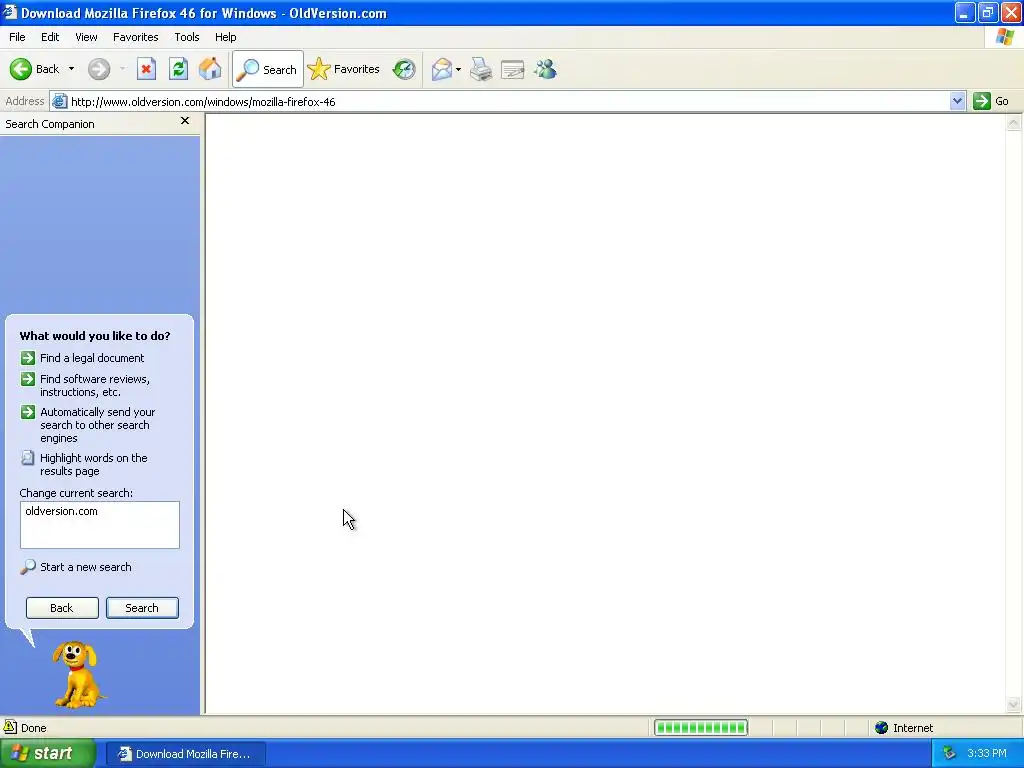Click the Find a legal document arrow icon

pos(27,358)
